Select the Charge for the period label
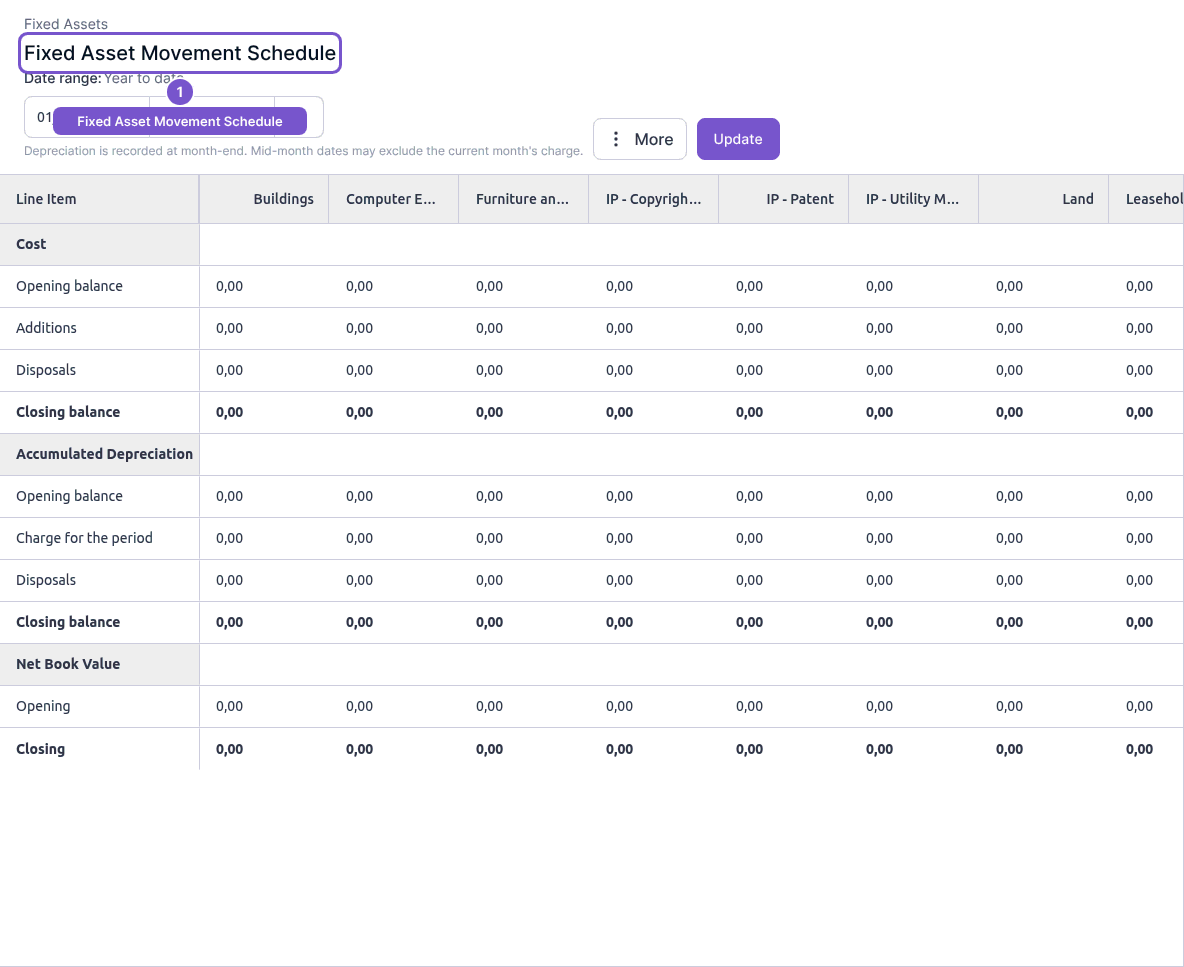1184x967 pixels. click(85, 538)
